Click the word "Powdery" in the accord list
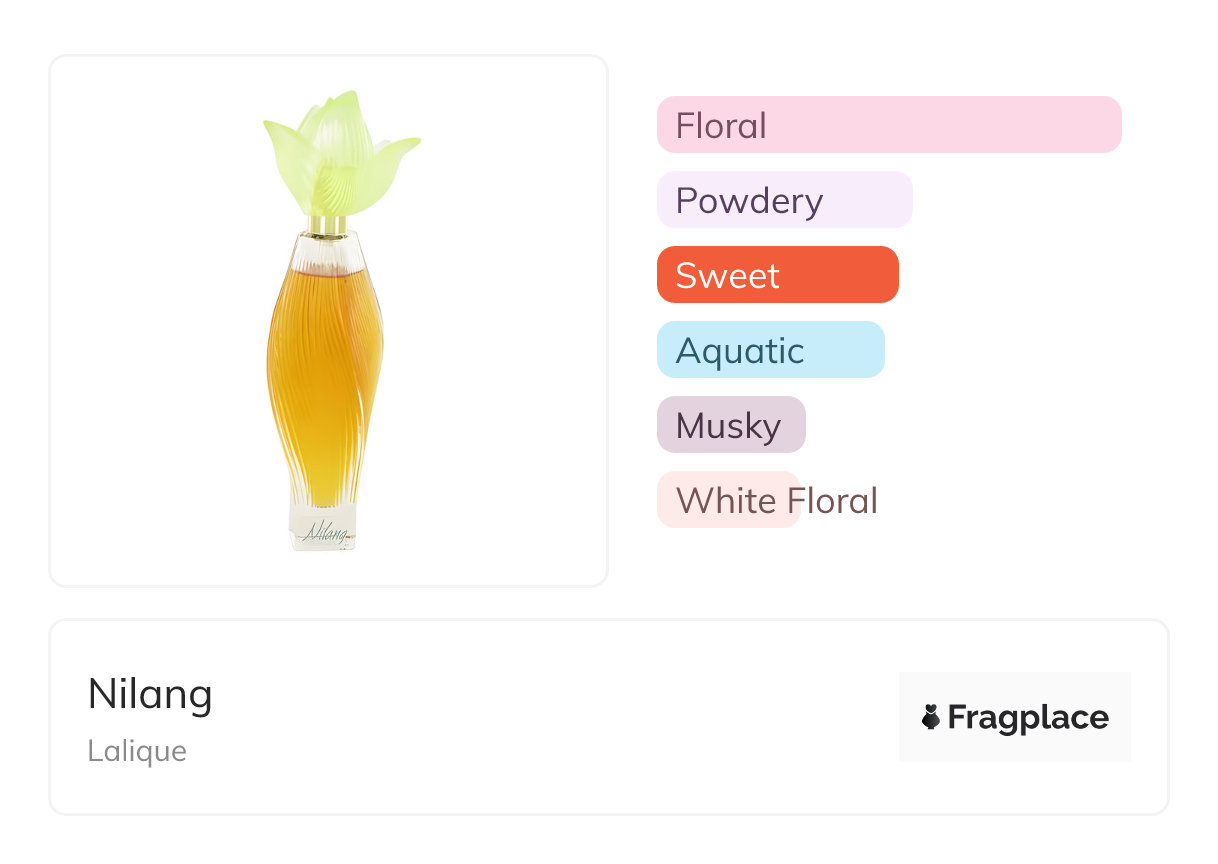The width and height of the screenshot is (1218, 864). point(749,201)
